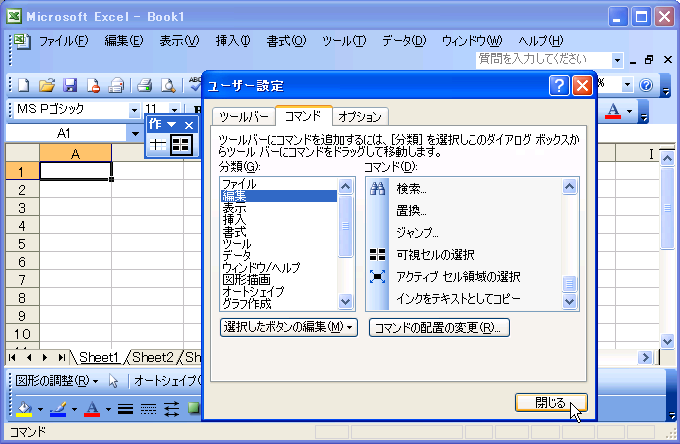This screenshot has height=444, width=680.
Task: Click the Open folder icon in toolbar
Action: (47, 85)
